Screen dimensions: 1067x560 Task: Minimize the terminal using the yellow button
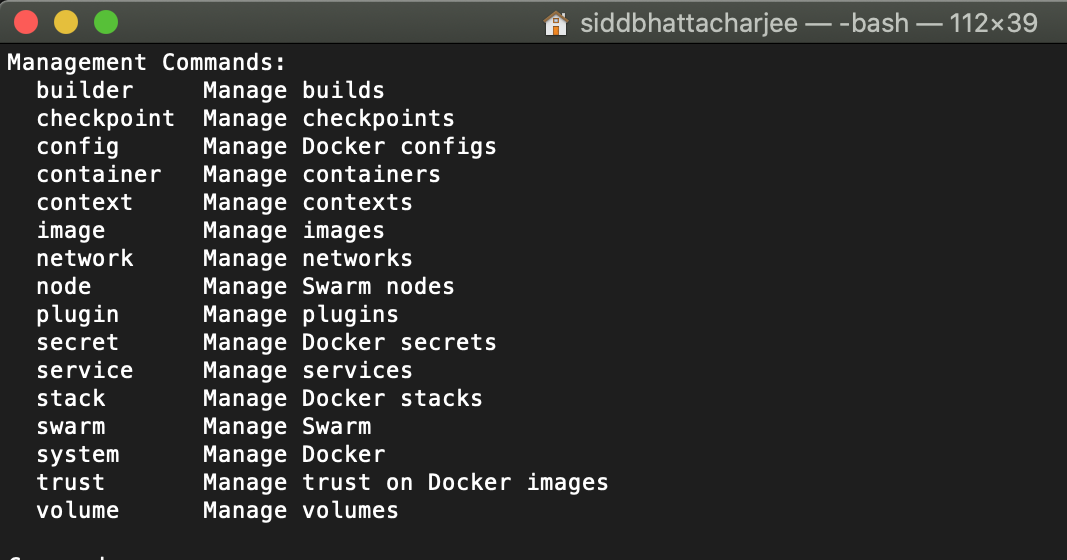66,22
